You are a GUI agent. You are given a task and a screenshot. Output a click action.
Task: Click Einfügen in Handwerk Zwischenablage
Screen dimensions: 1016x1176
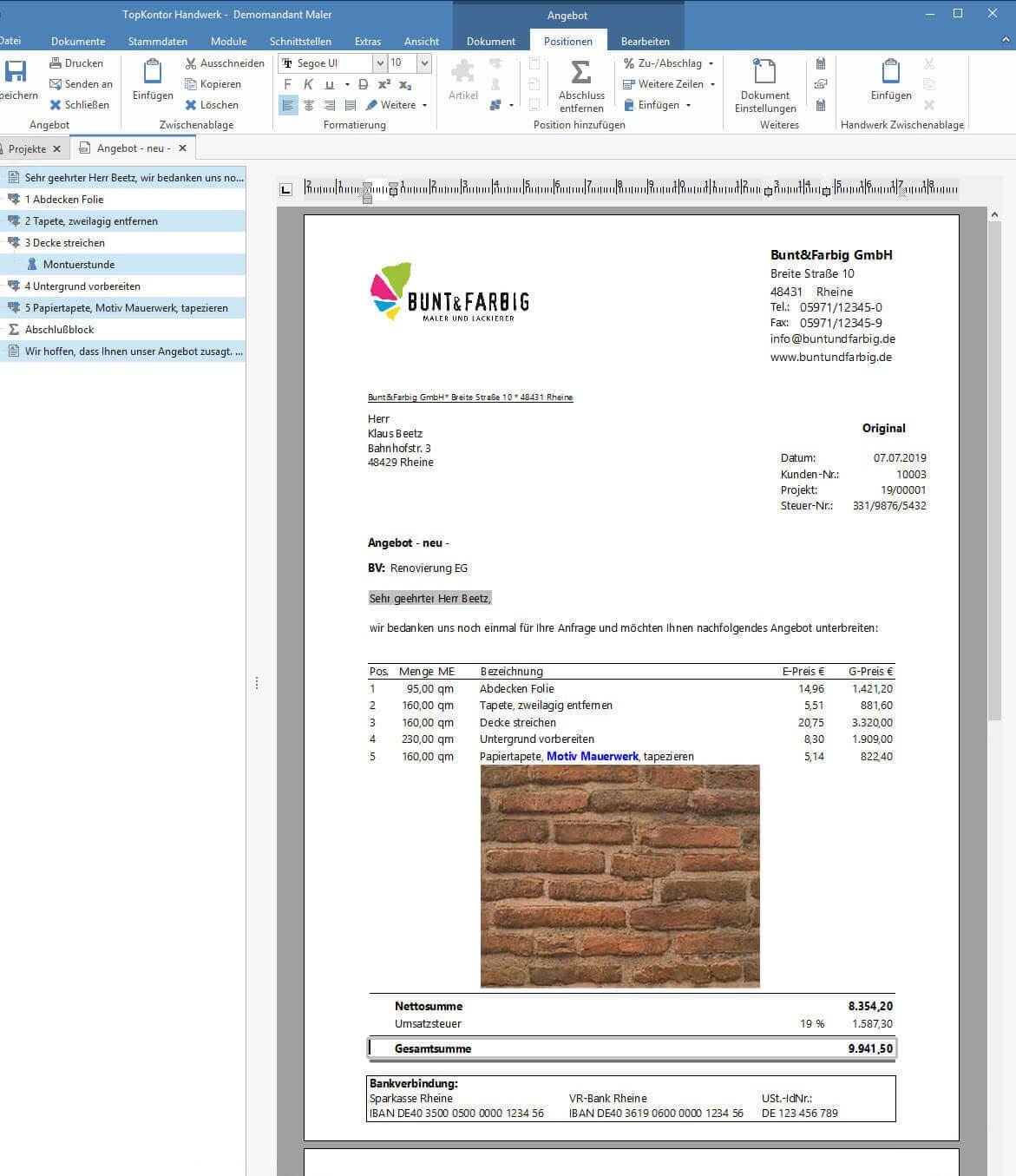(x=891, y=80)
